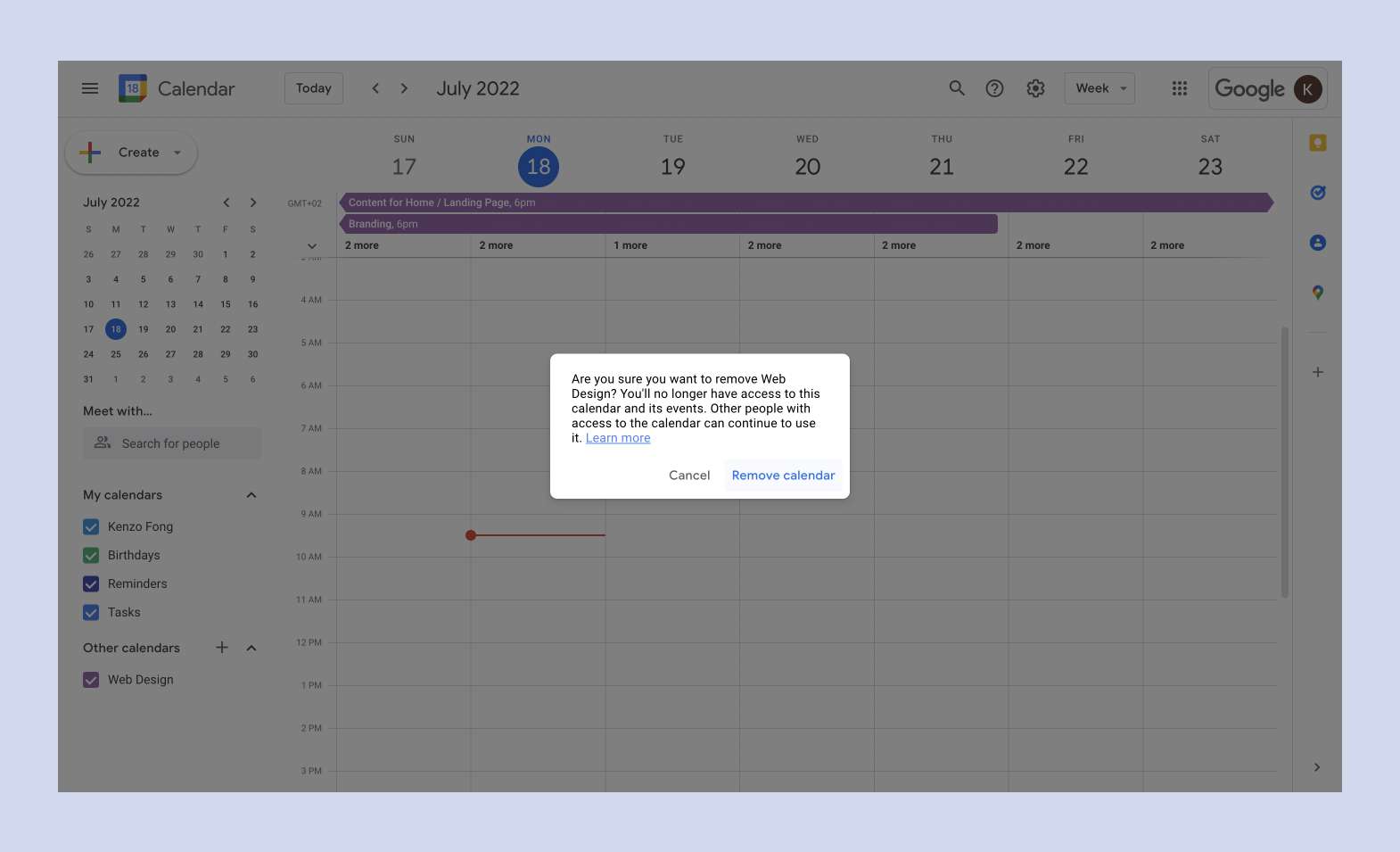Image resolution: width=1400 pixels, height=852 pixels.
Task: Toggle the Web Design calendar checkbox
Action: click(91, 680)
